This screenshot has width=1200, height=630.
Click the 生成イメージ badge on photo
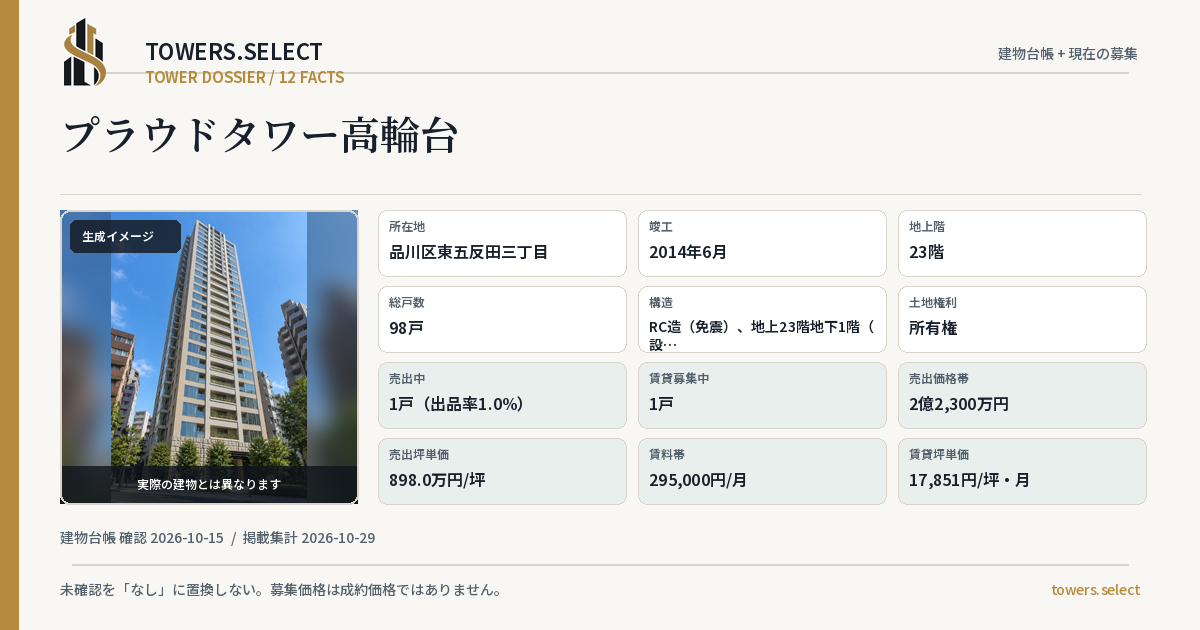125,236
